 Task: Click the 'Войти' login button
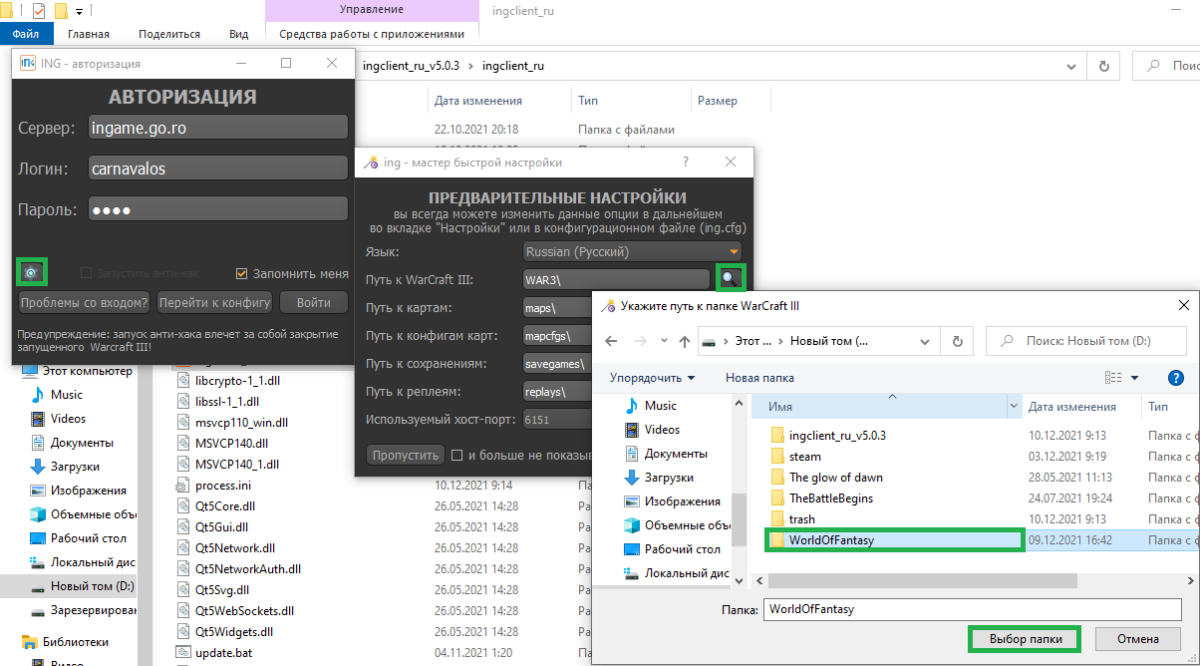click(313, 303)
